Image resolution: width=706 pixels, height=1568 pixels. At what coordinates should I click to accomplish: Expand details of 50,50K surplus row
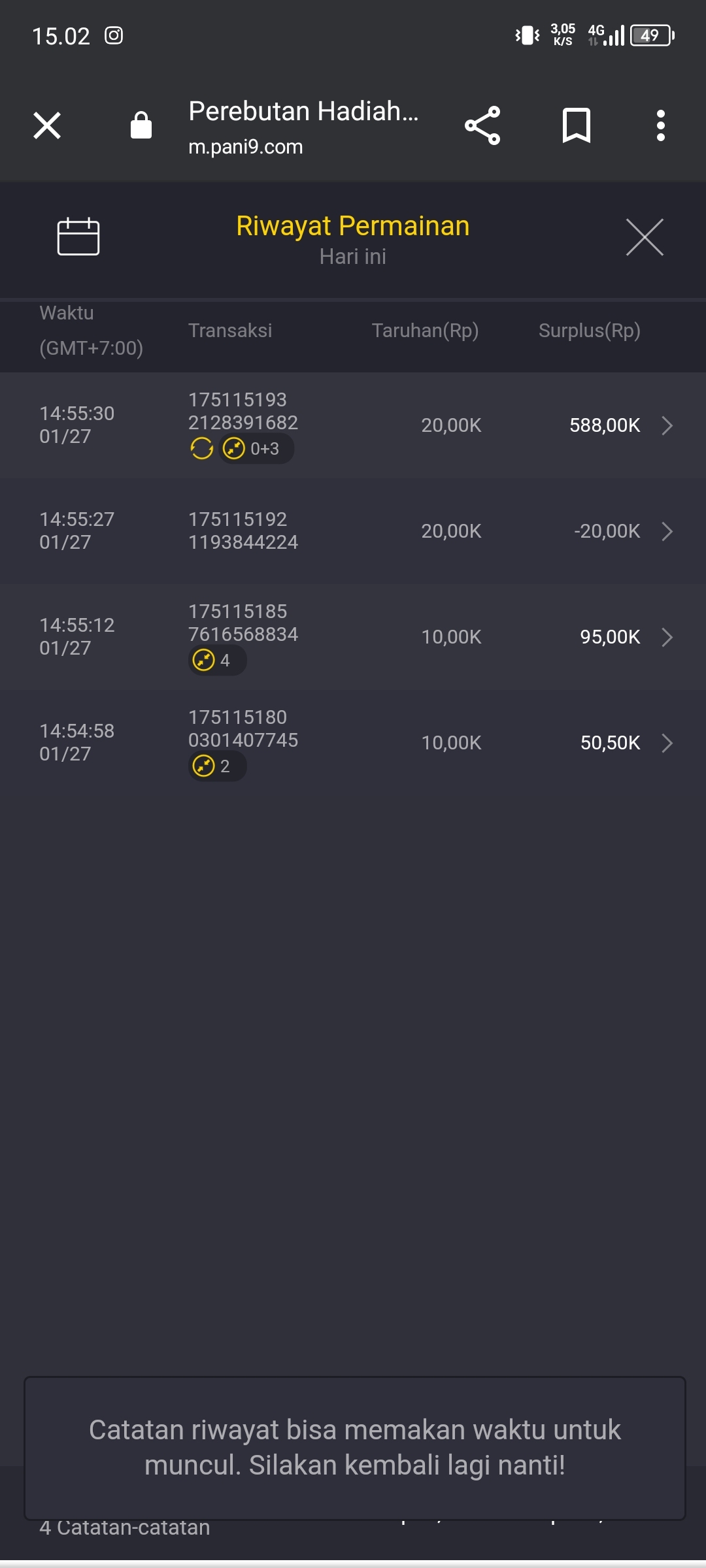667,743
